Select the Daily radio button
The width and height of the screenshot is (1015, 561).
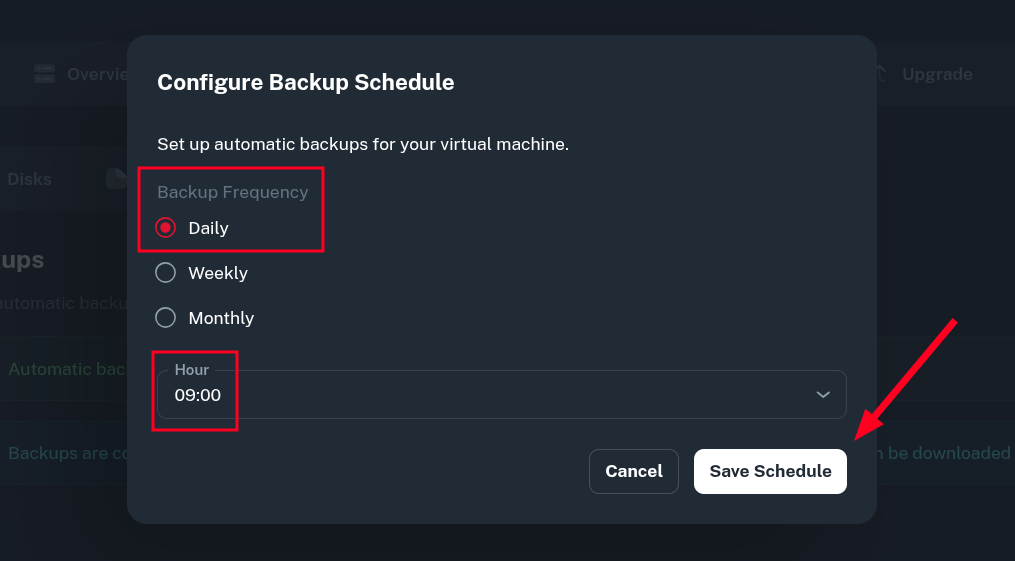166,228
